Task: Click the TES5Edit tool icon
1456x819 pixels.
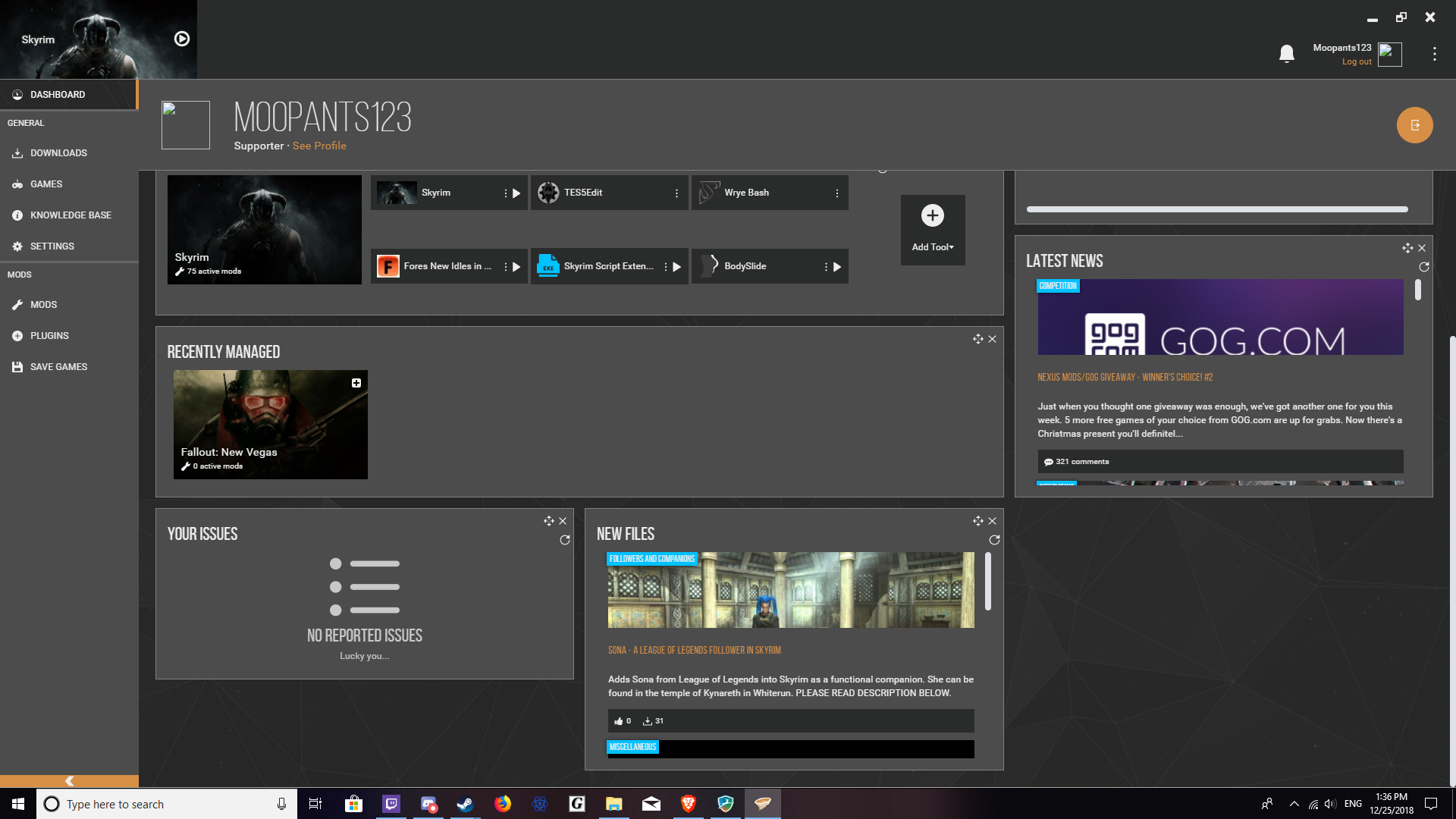Action: pyautogui.click(x=548, y=193)
